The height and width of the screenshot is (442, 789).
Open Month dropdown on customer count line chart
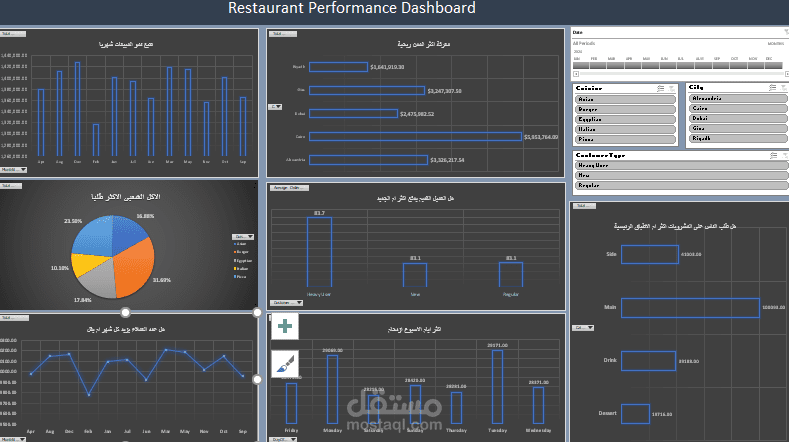[13, 439]
